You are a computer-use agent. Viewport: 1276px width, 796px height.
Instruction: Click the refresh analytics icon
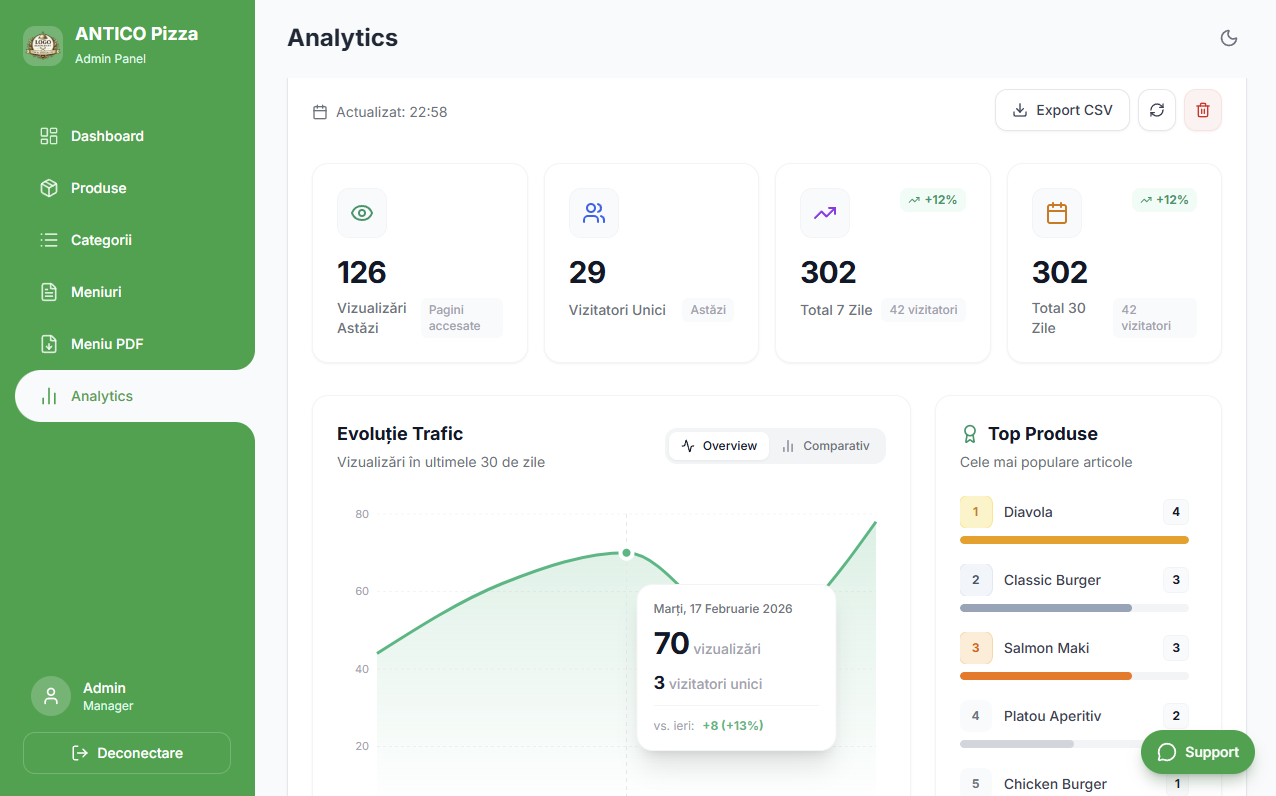[1157, 110]
